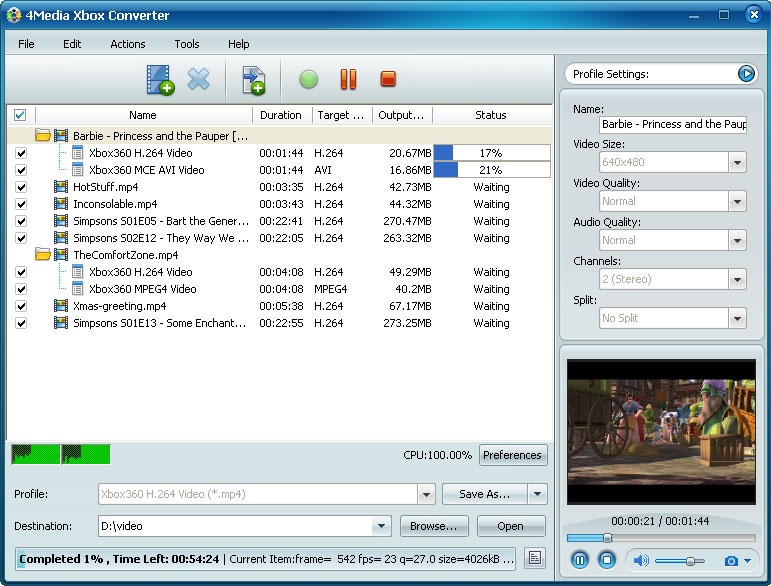Click the film icon of Simpsons S02E12
This screenshot has width=771, height=586.
tap(61, 238)
